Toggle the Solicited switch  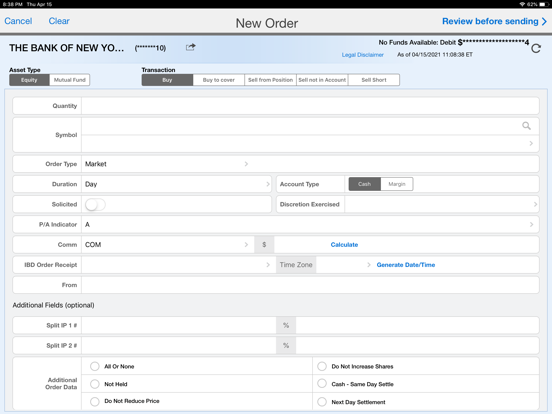(95, 205)
